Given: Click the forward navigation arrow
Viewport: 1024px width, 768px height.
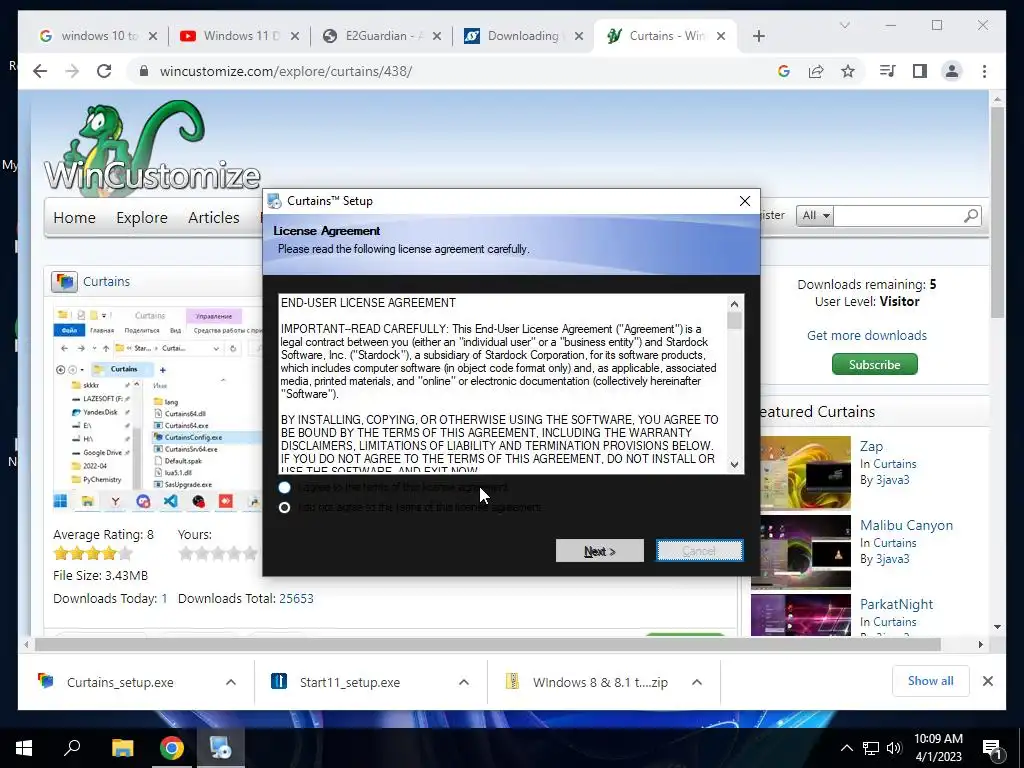Looking at the screenshot, I should [x=72, y=71].
